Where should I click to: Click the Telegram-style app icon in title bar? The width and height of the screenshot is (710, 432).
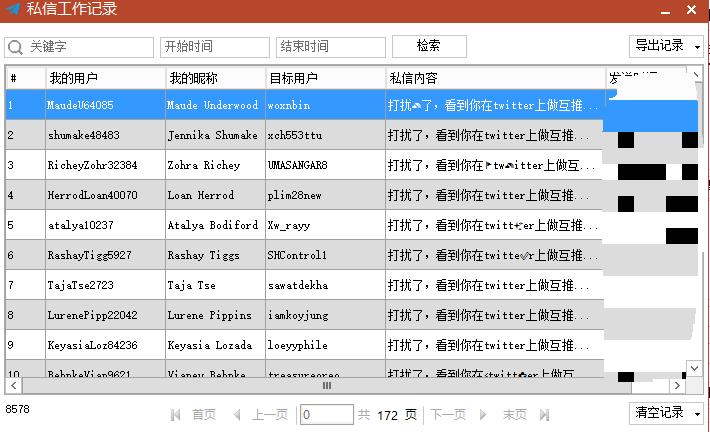click(13, 10)
